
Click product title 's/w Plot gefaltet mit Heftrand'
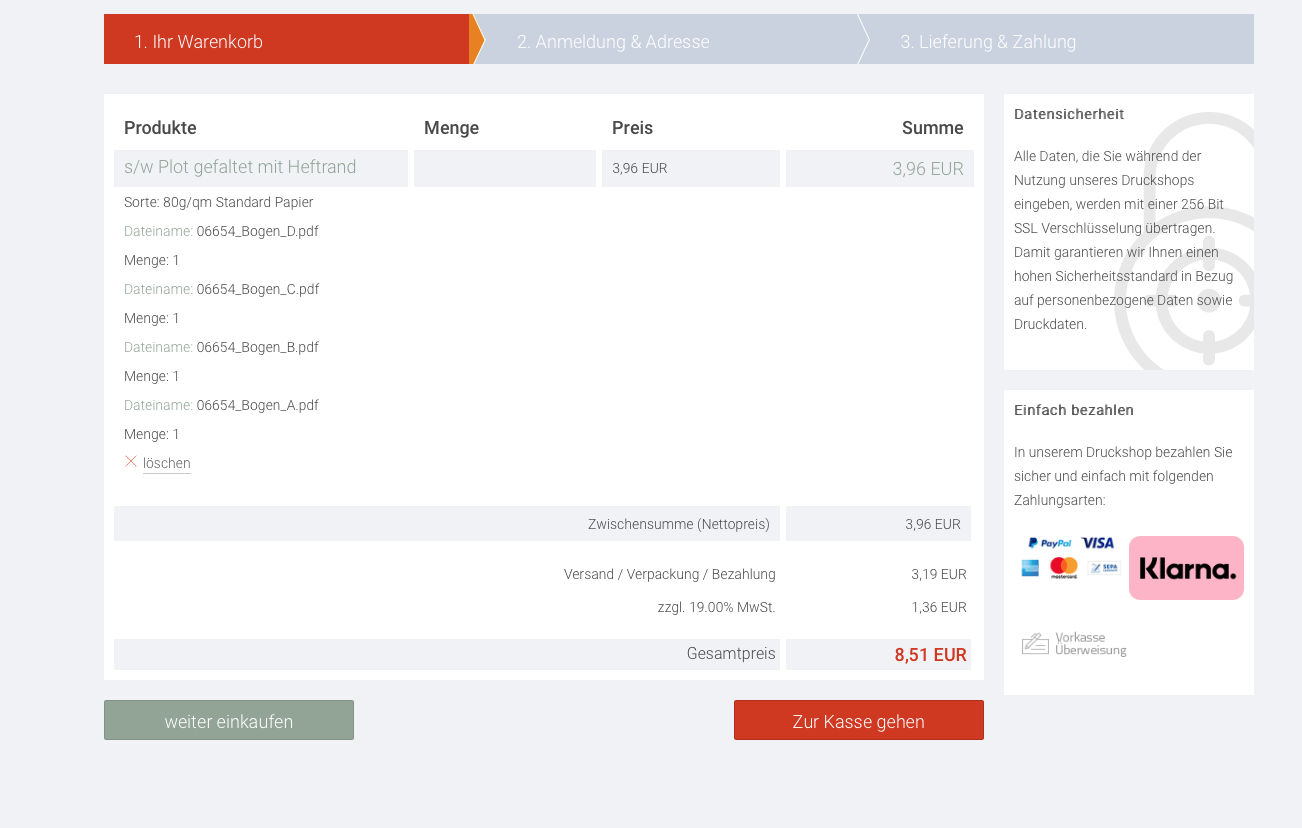coord(240,167)
